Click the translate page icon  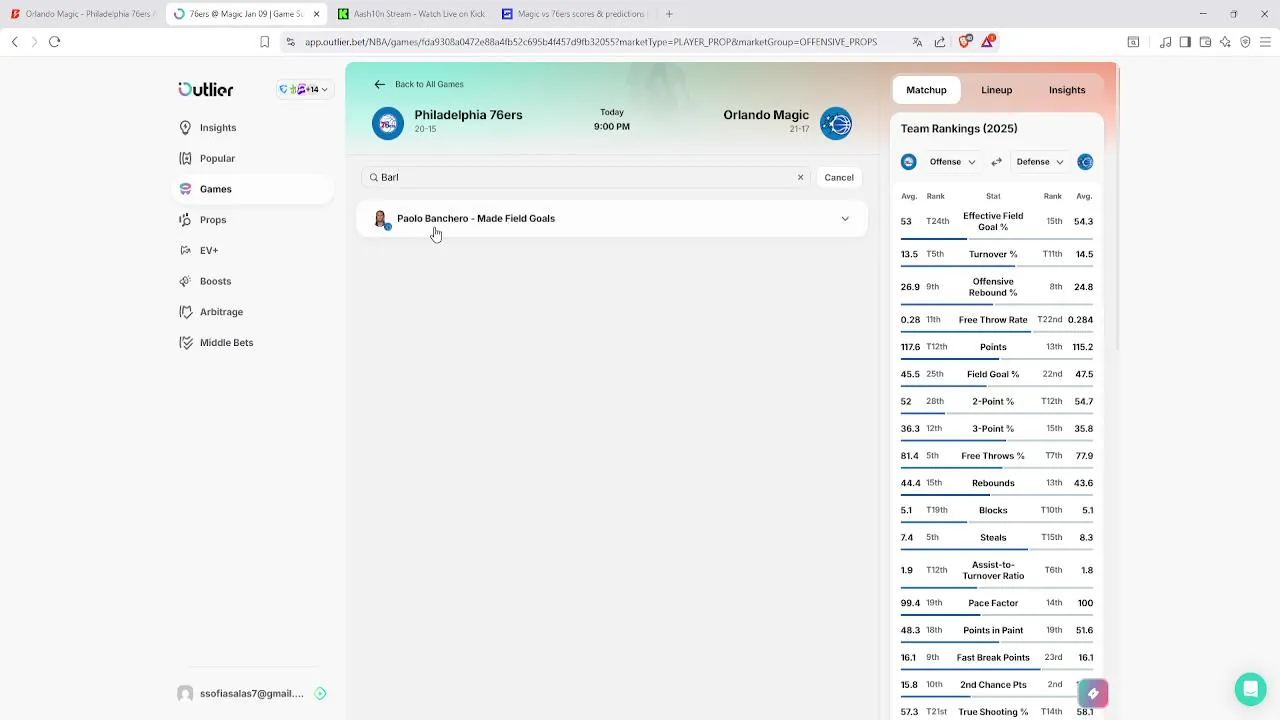click(917, 42)
